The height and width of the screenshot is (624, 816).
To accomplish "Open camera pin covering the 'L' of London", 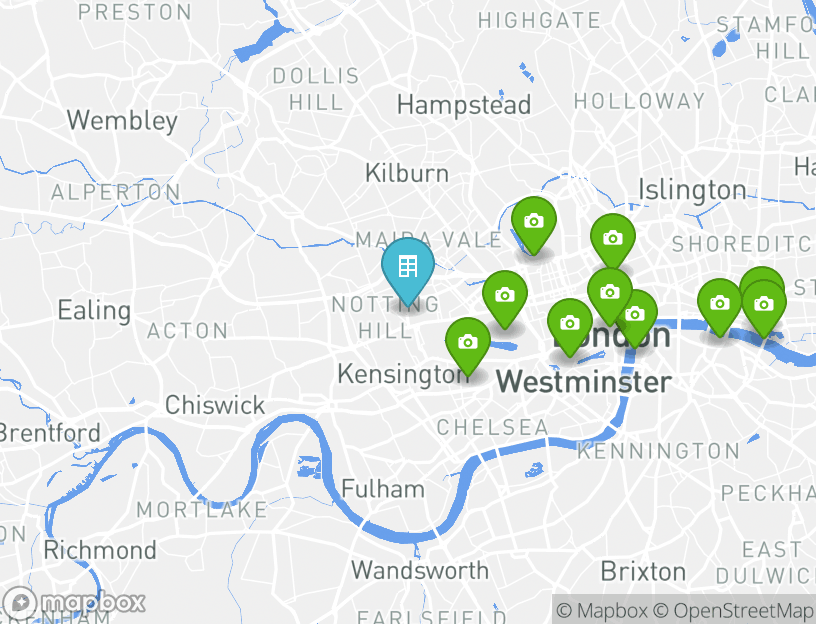I will click(569, 325).
